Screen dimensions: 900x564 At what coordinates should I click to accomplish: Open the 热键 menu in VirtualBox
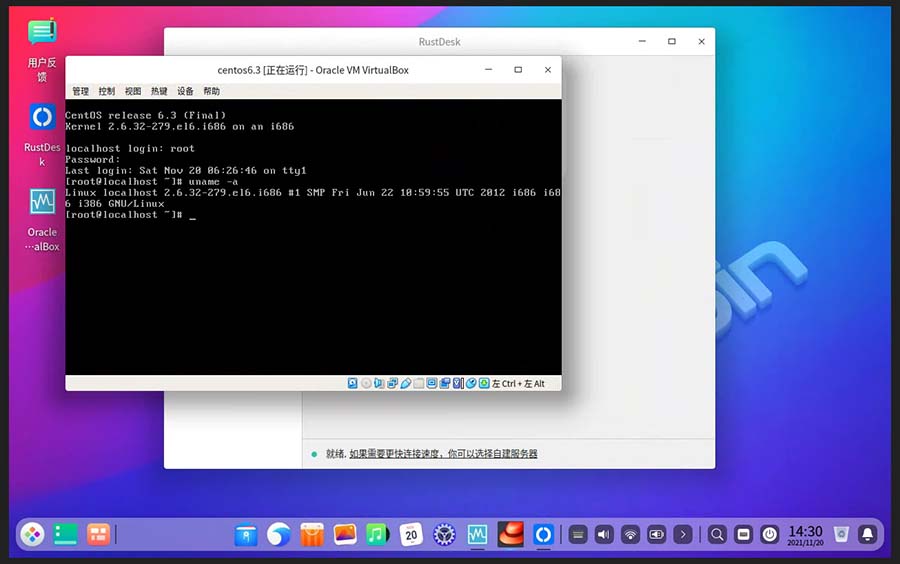[x=159, y=91]
